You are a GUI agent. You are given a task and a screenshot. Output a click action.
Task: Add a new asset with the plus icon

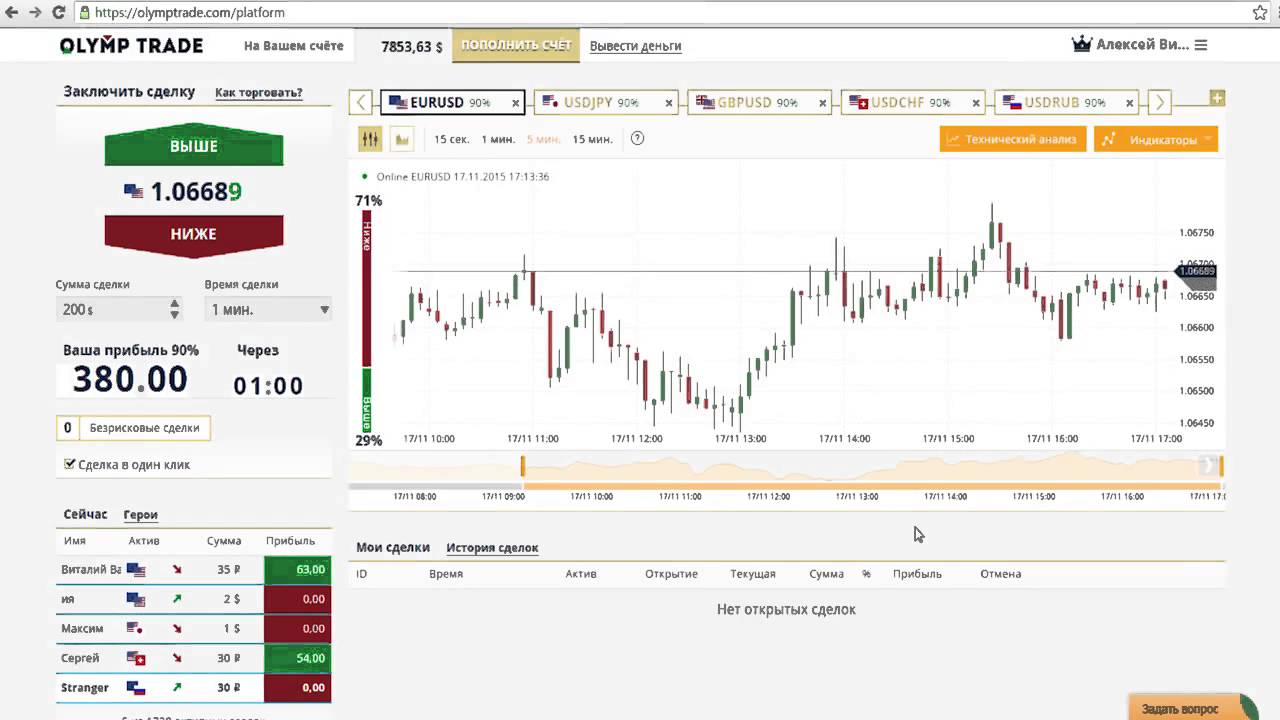1217,98
